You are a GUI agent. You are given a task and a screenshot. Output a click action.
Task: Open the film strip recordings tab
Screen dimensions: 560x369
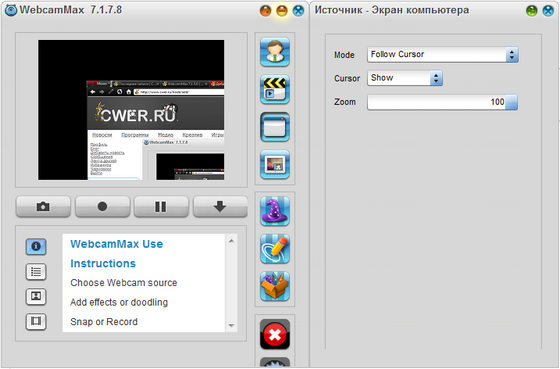tap(36, 321)
